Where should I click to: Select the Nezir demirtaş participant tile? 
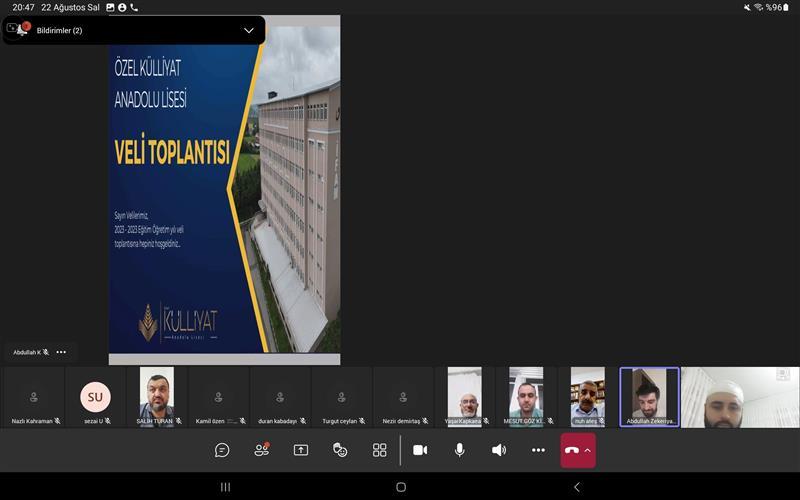pos(403,397)
